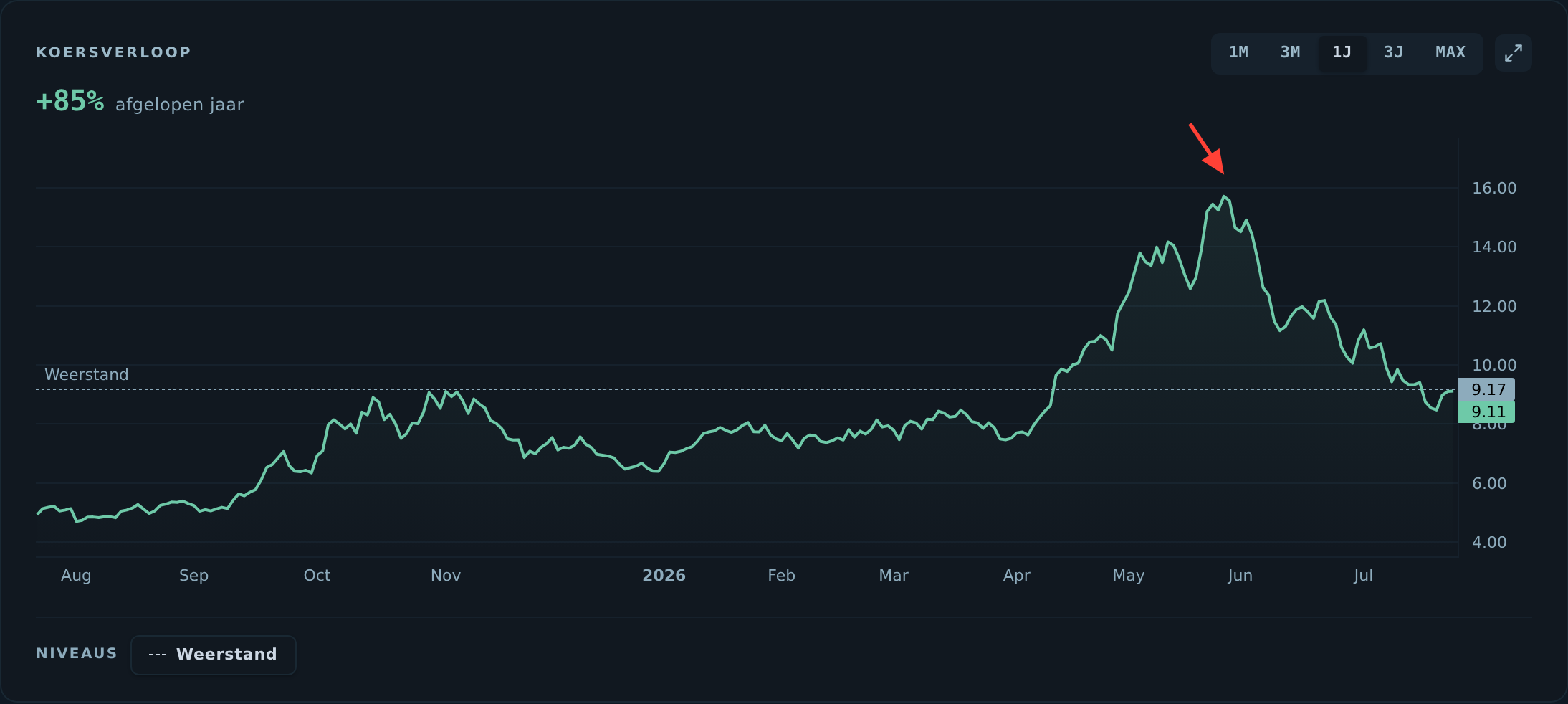Click the NIVEAUS label

click(x=77, y=653)
